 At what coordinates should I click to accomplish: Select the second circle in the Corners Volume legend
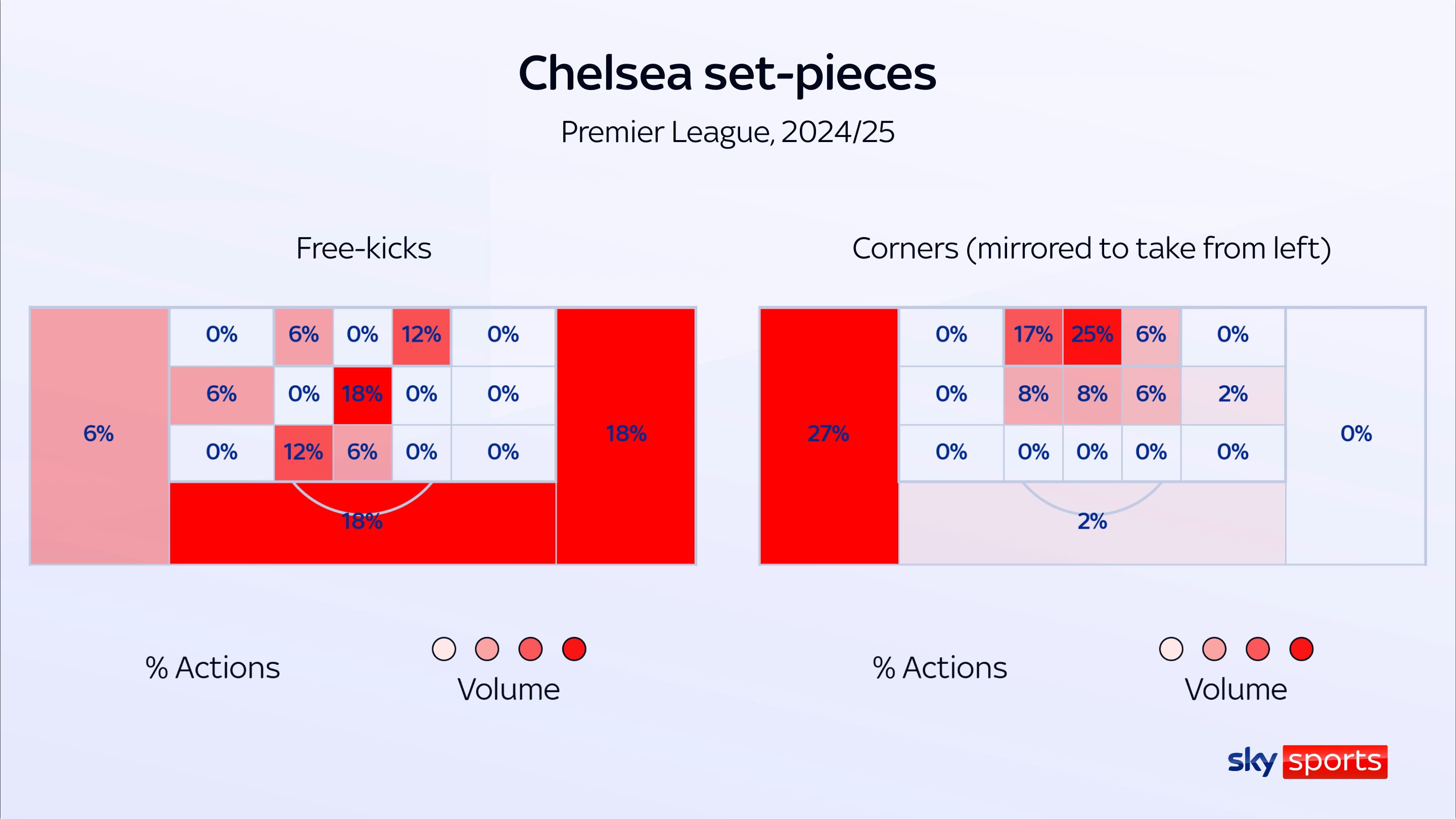tap(1214, 649)
